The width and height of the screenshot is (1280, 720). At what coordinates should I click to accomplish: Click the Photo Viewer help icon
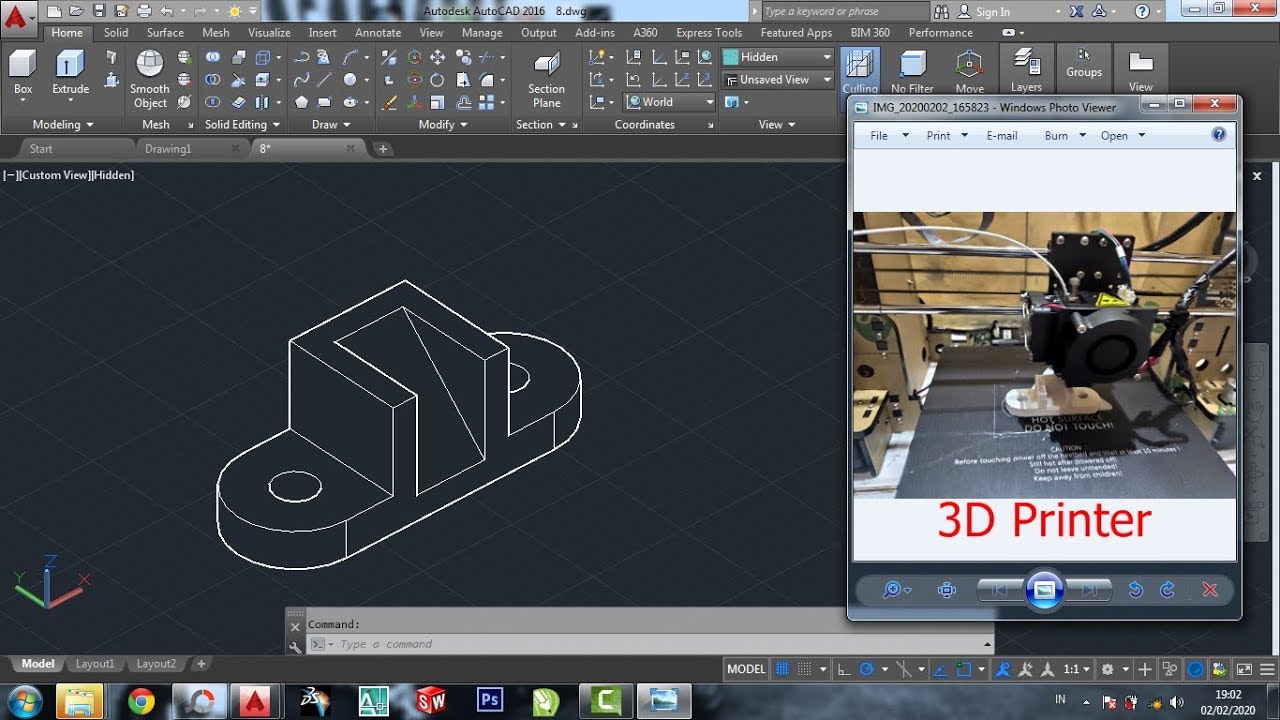pyautogui.click(x=1219, y=134)
